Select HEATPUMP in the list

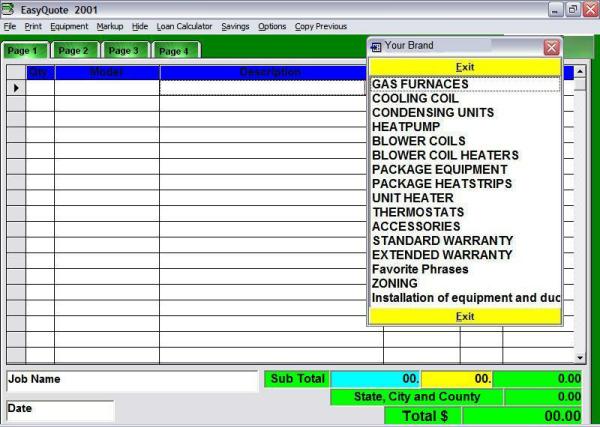465,127
